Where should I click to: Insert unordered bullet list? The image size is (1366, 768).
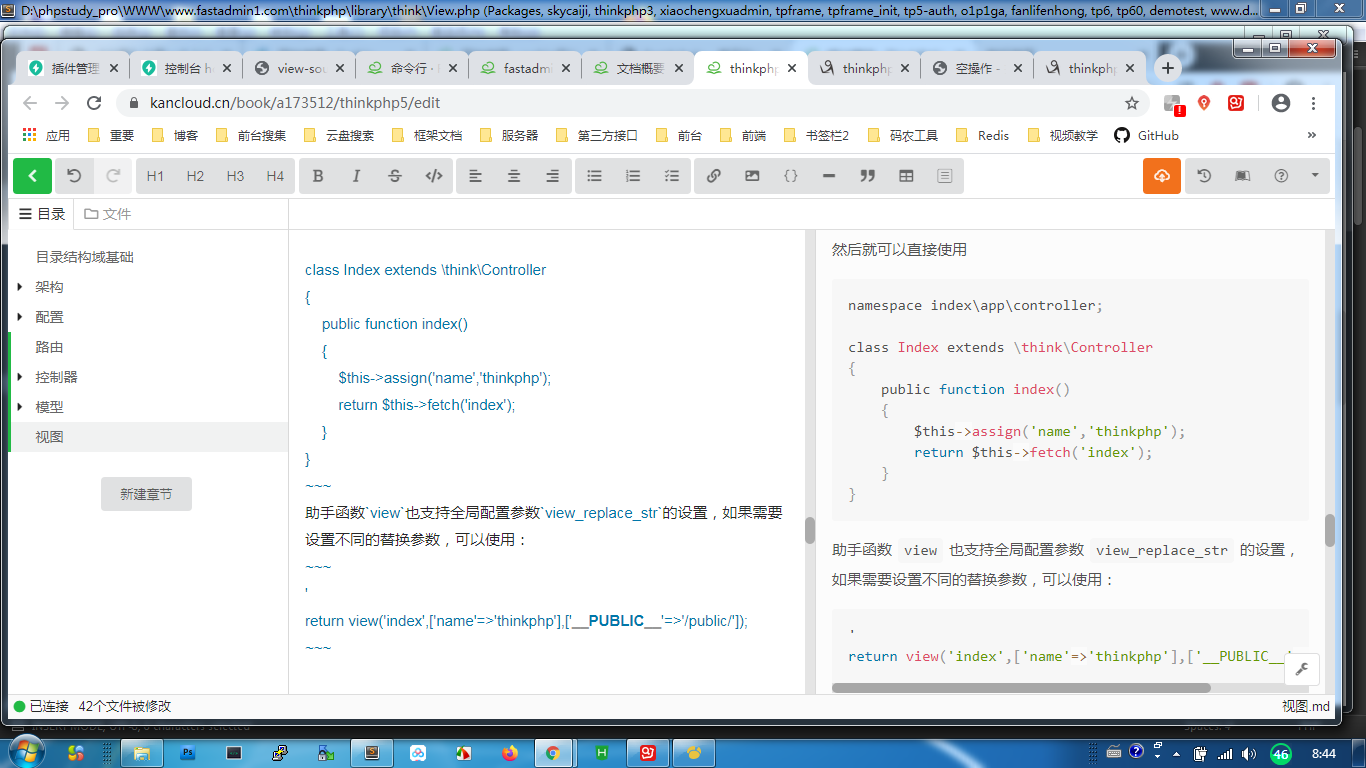tap(594, 176)
